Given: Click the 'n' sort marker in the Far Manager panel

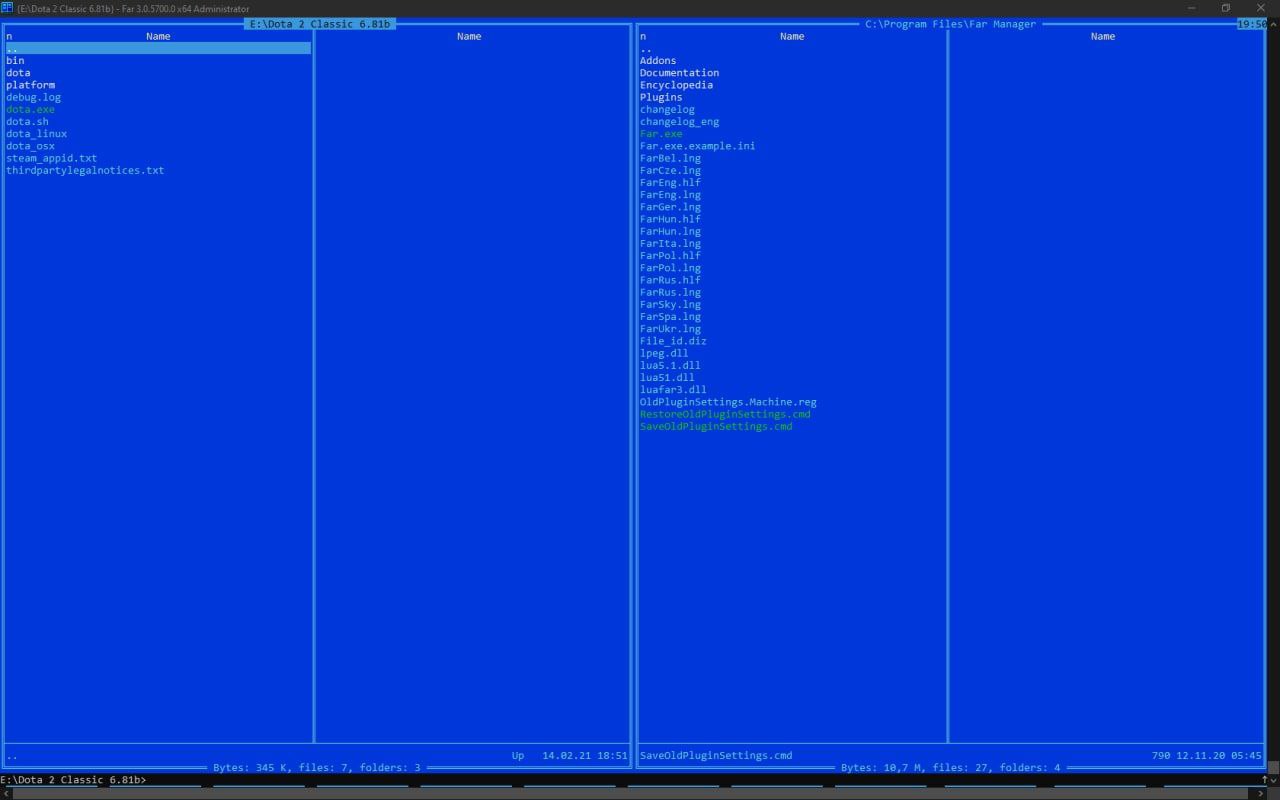Looking at the screenshot, I should tap(643, 36).
